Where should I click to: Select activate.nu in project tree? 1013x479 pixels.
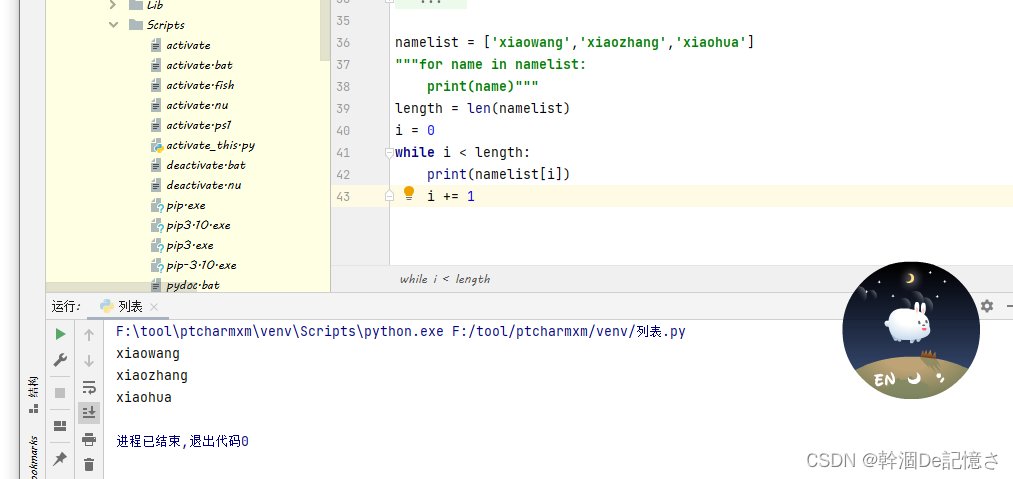tap(197, 105)
